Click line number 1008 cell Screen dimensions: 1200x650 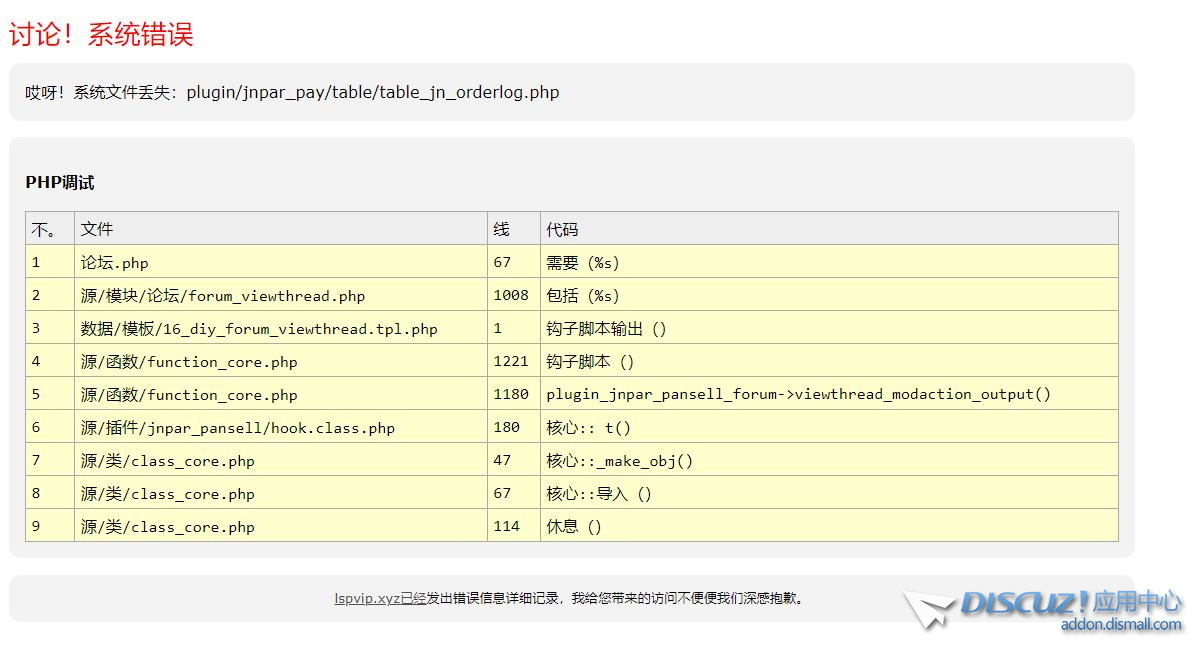click(x=510, y=296)
